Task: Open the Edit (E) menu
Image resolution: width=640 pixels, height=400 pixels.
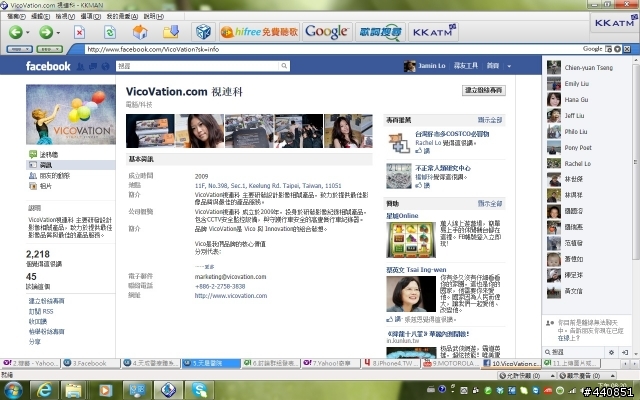Action: pyautogui.click(x=40, y=16)
